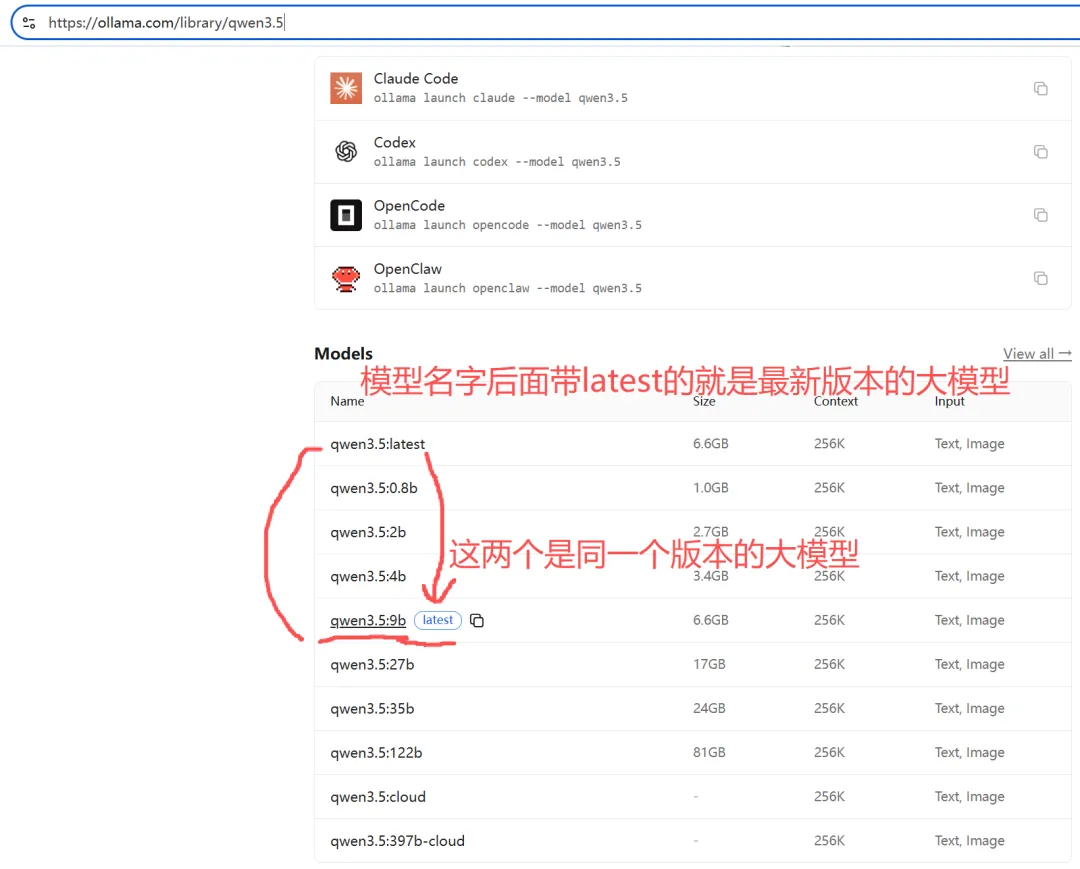Viewport: 1080px width, 869px height.
Task: Open the qwen3.5:122b model
Action: point(376,753)
